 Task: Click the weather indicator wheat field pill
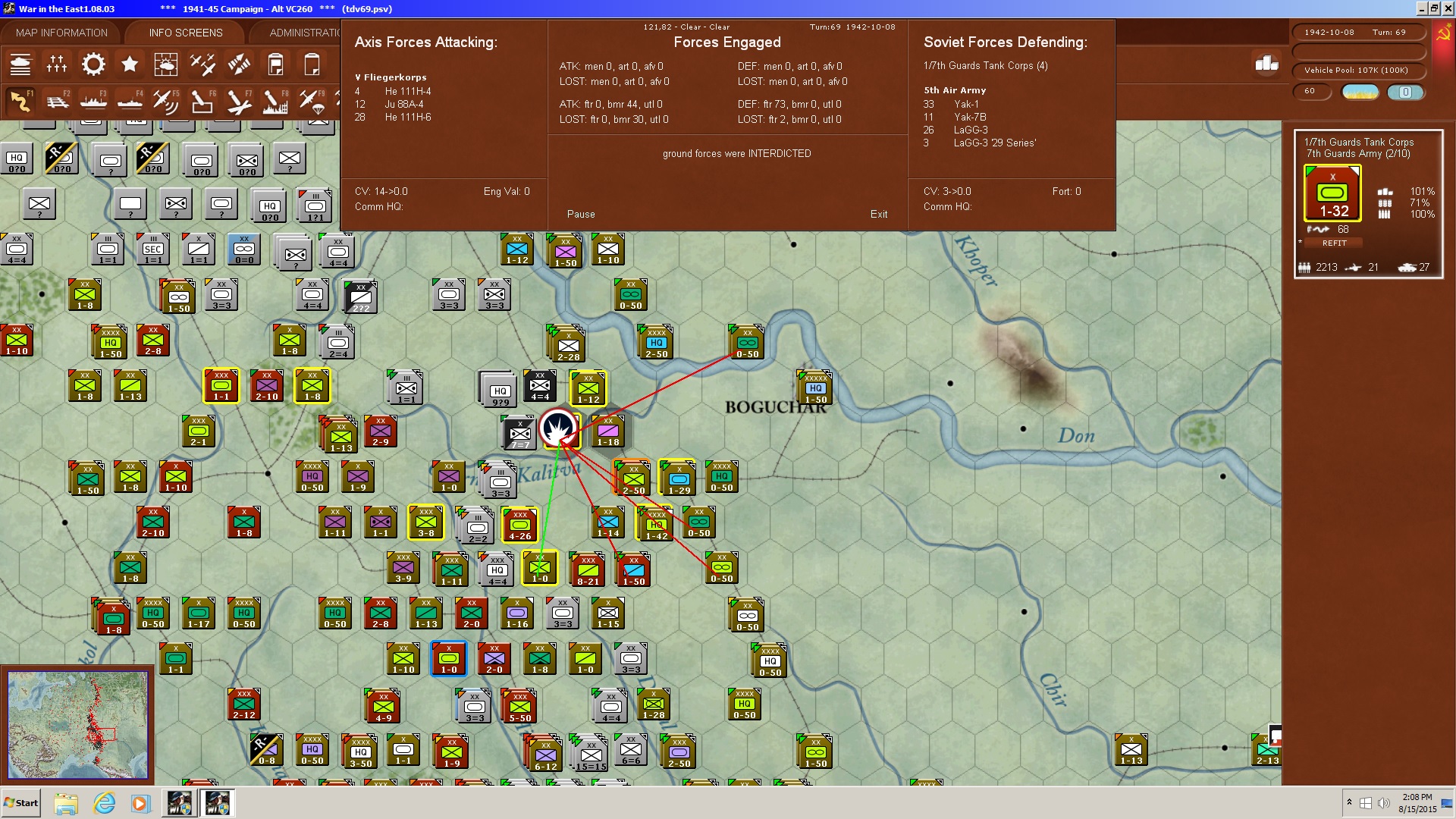[1360, 92]
